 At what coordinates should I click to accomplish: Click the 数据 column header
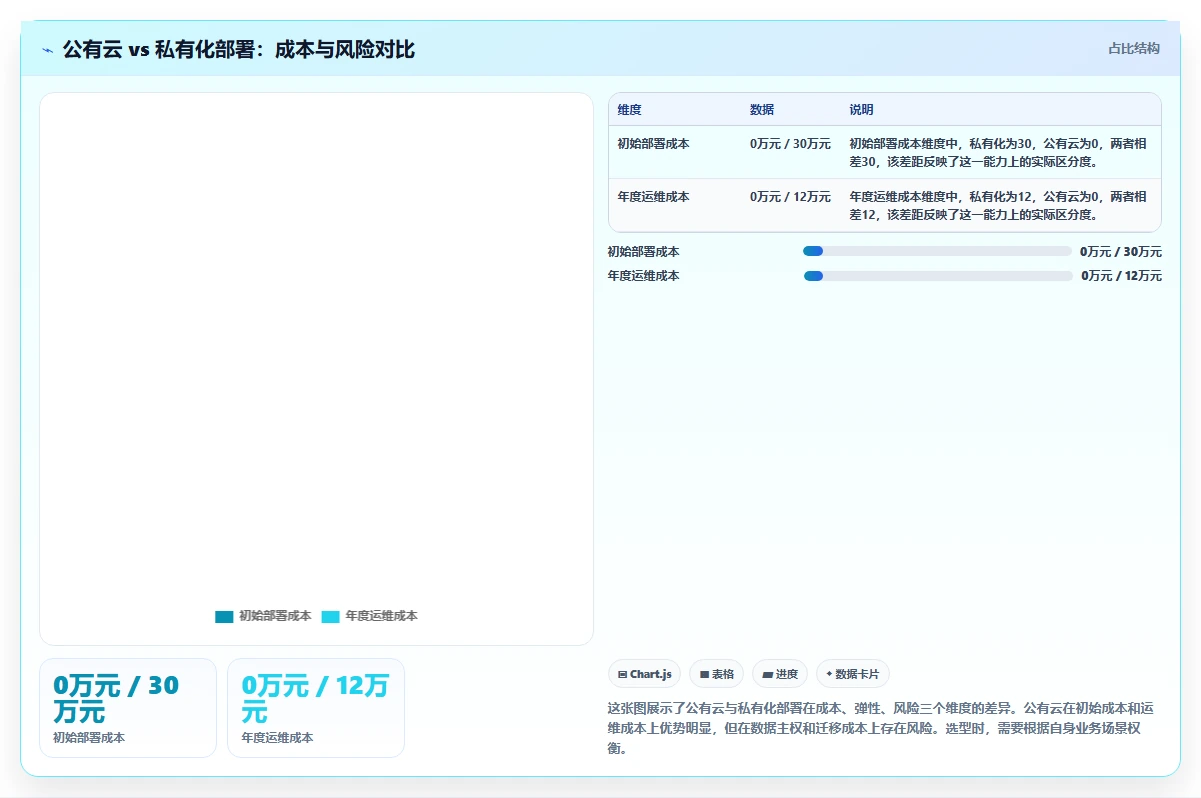click(762, 109)
